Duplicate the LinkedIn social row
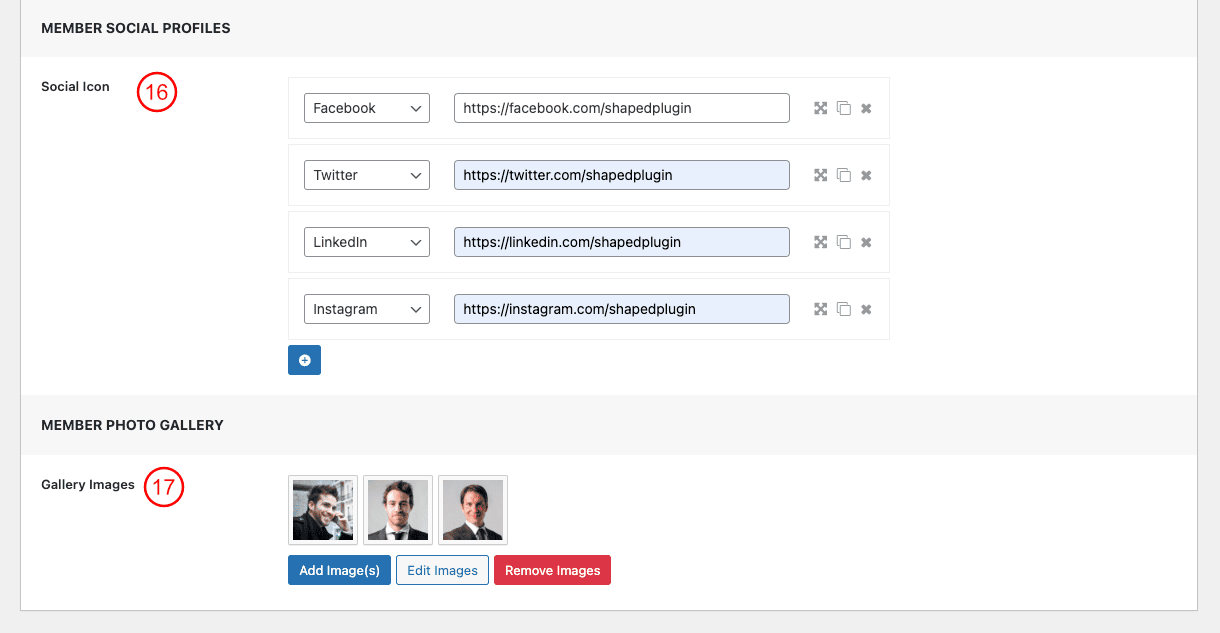 (x=843, y=242)
